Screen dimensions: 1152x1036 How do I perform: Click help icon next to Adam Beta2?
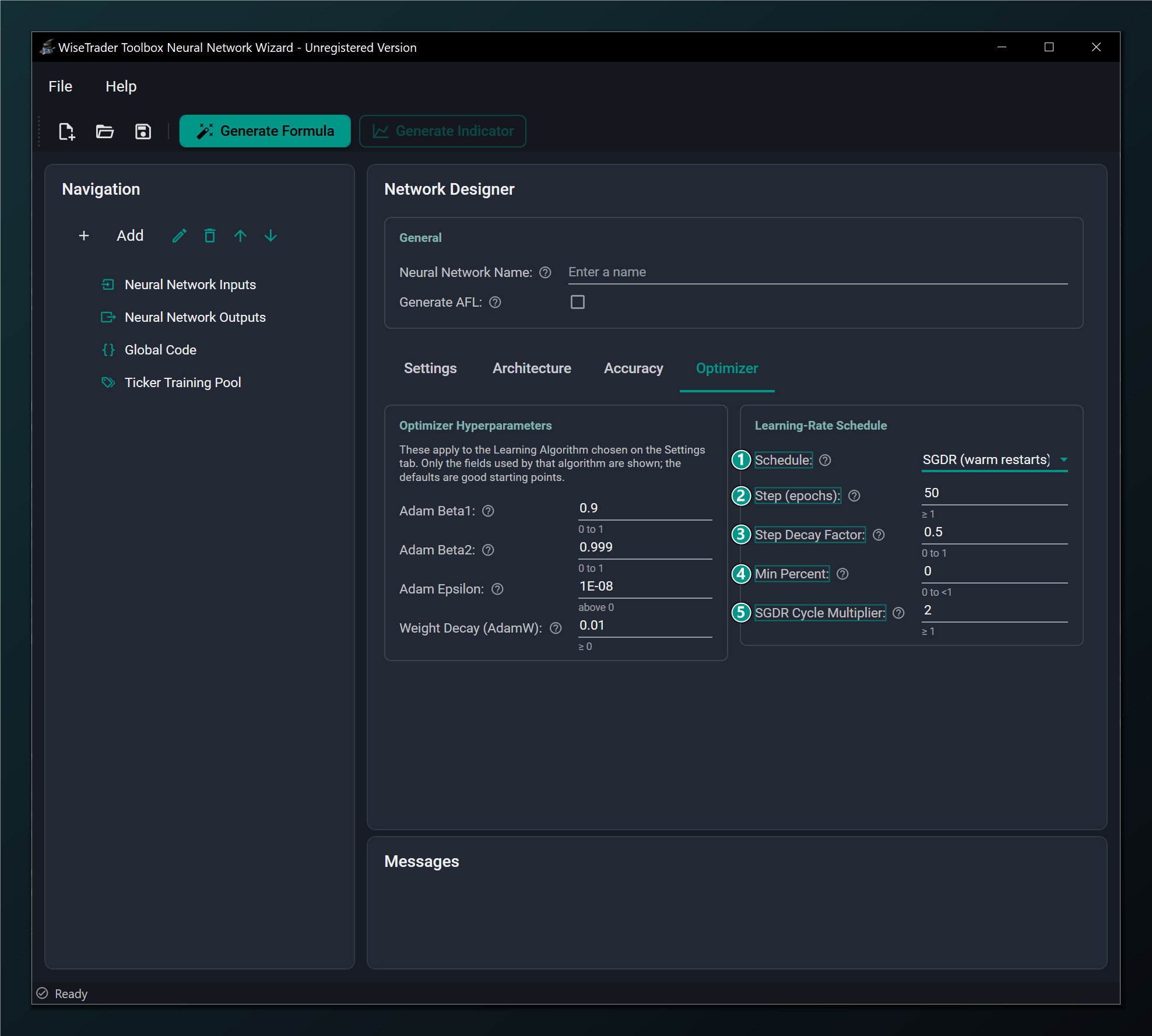(489, 550)
